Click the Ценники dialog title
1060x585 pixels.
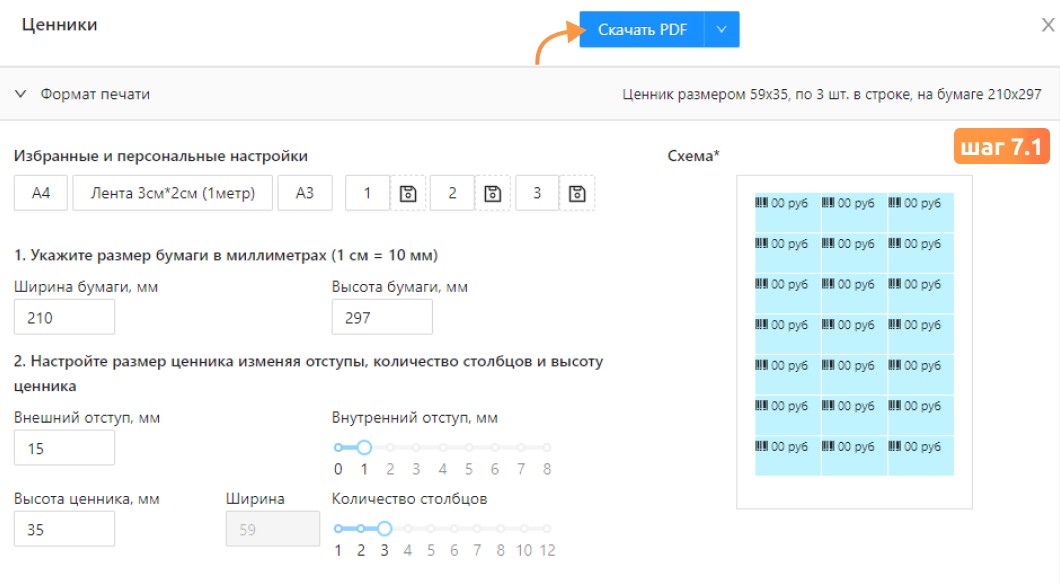pos(59,24)
